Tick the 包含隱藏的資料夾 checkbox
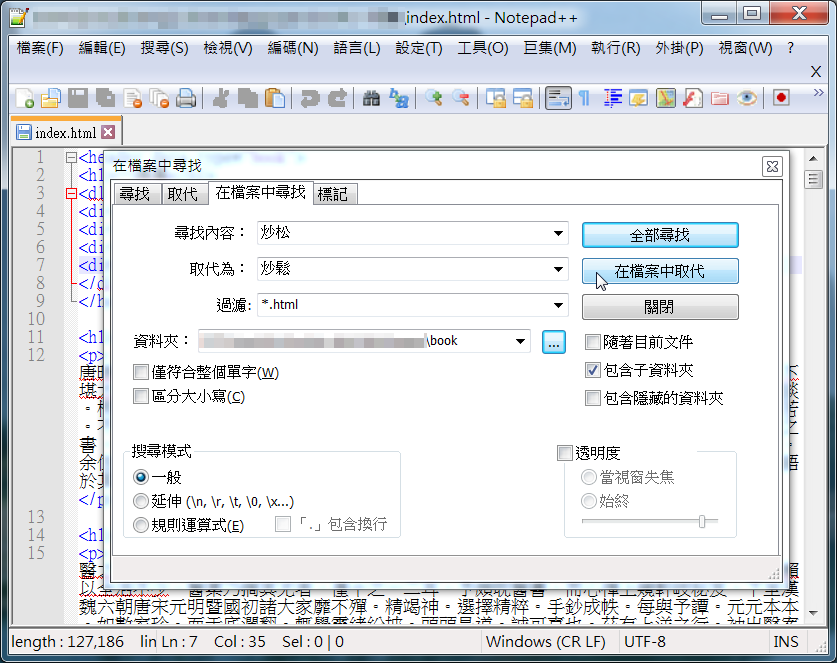The height and width of the screenshot is (663, 837). [593, 398]
